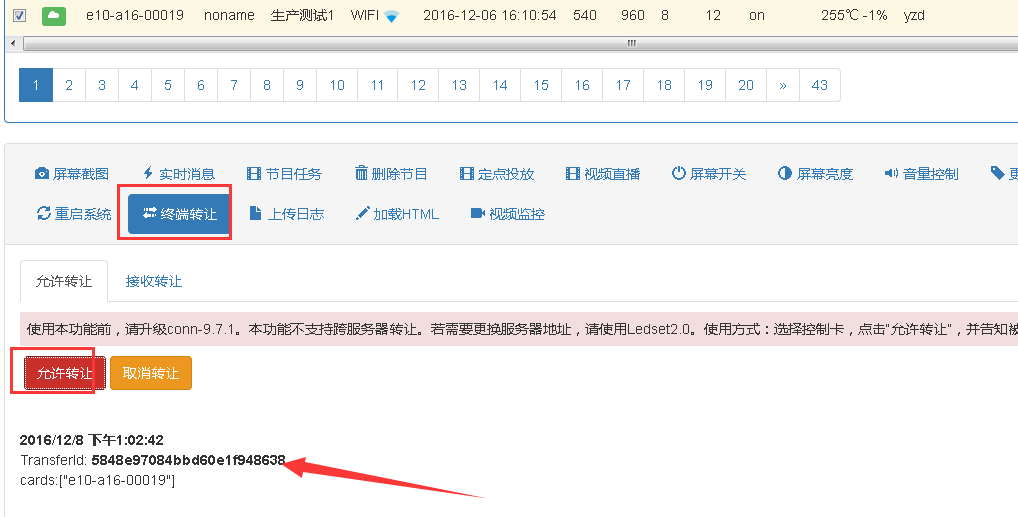Go to page 11 in pagination
This screenshot has width=1018, height=517.
377,85
